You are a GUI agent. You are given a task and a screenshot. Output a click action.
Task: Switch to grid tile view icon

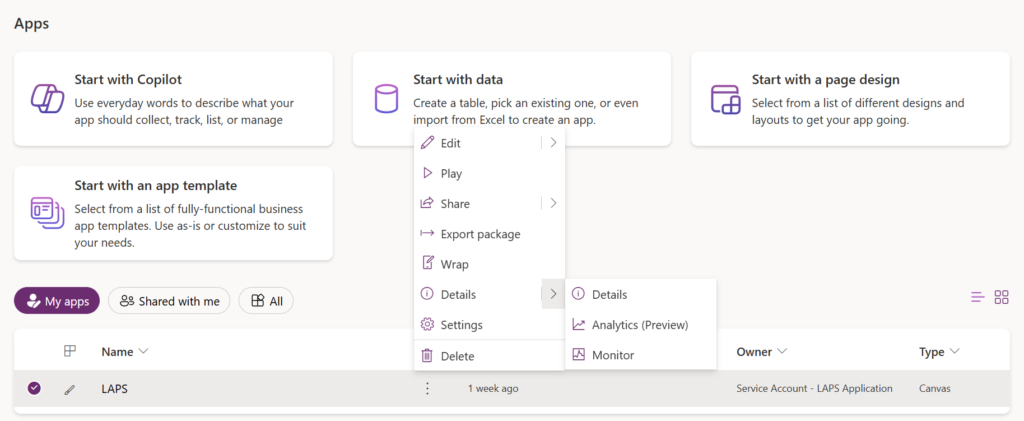click(1001, 297)
